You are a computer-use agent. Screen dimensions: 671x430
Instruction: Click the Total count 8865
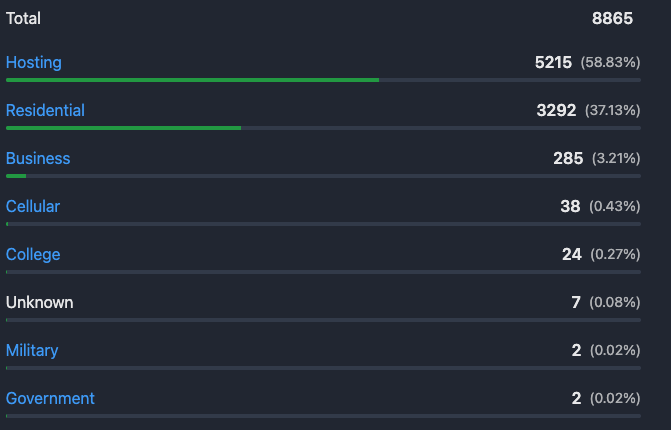click(x=612, y=18)
